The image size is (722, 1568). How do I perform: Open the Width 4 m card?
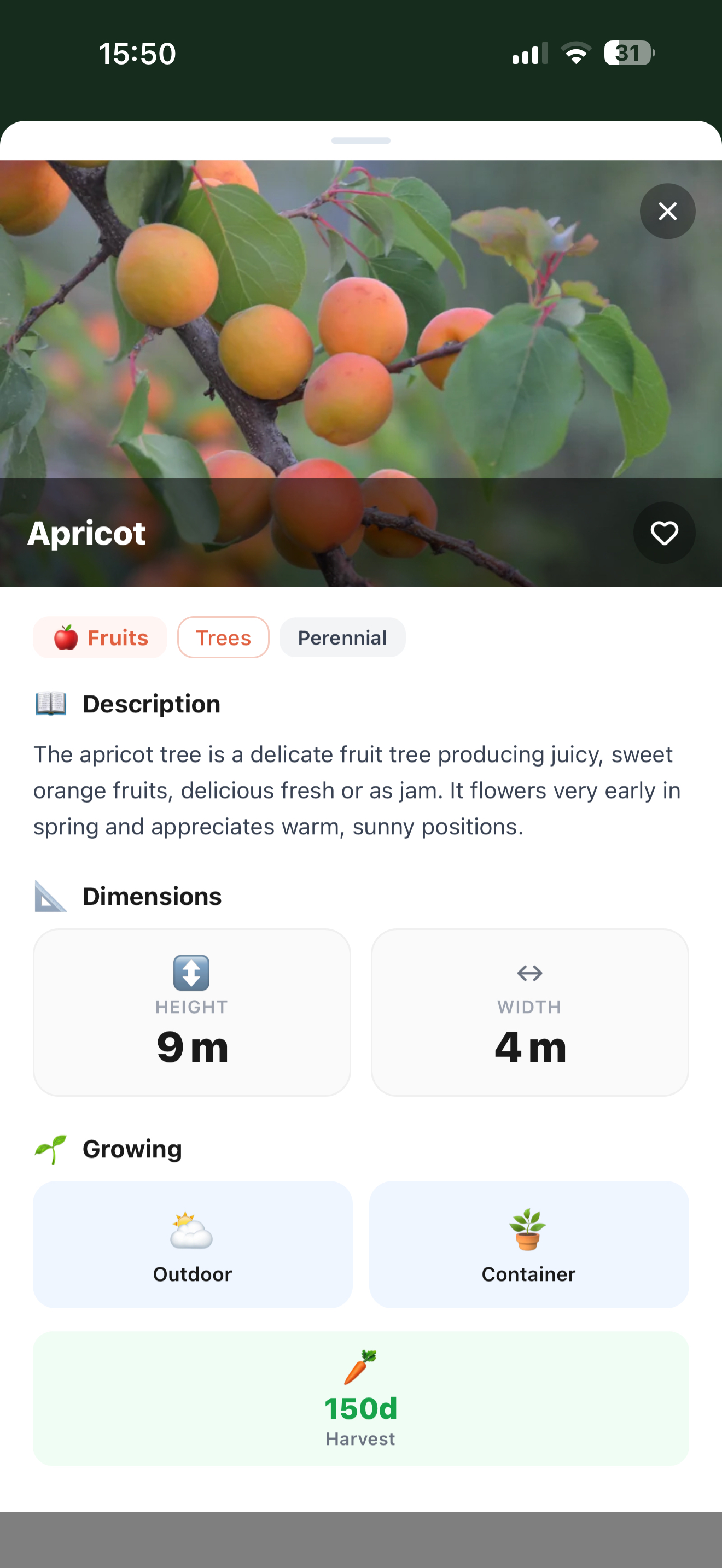tap(529, 1013)
